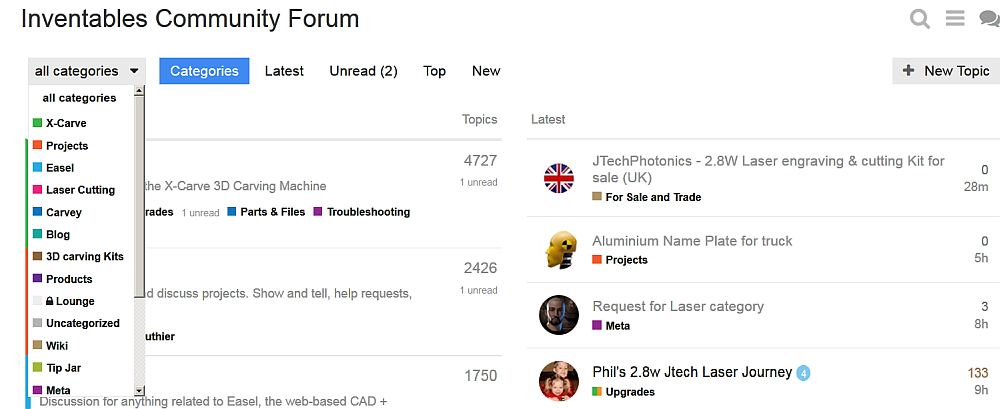
Task: Select Laser Cutting in the category dropdown
Action: pyautogui.click(x=80, y=190)
